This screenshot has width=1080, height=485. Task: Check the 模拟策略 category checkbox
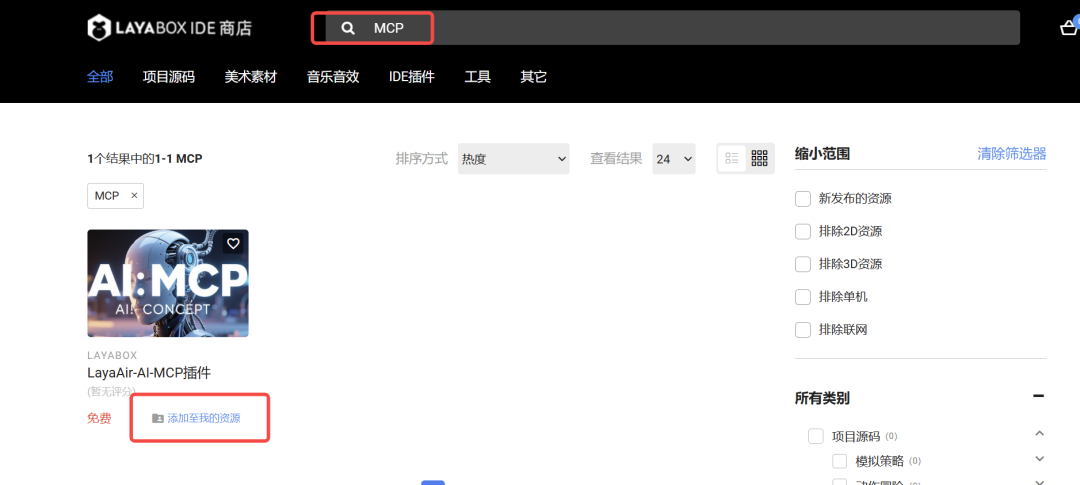pyautogui.click(x=840, y=461)
